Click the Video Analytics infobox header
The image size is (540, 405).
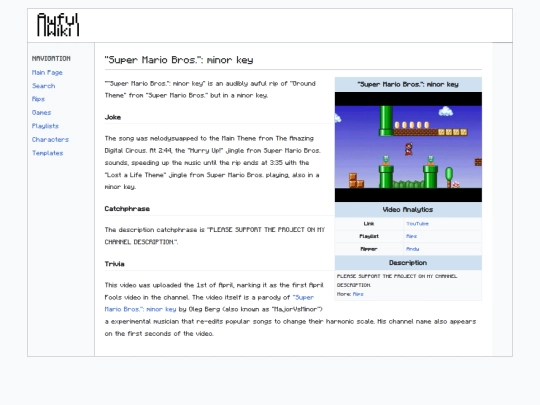click(408, 210)
